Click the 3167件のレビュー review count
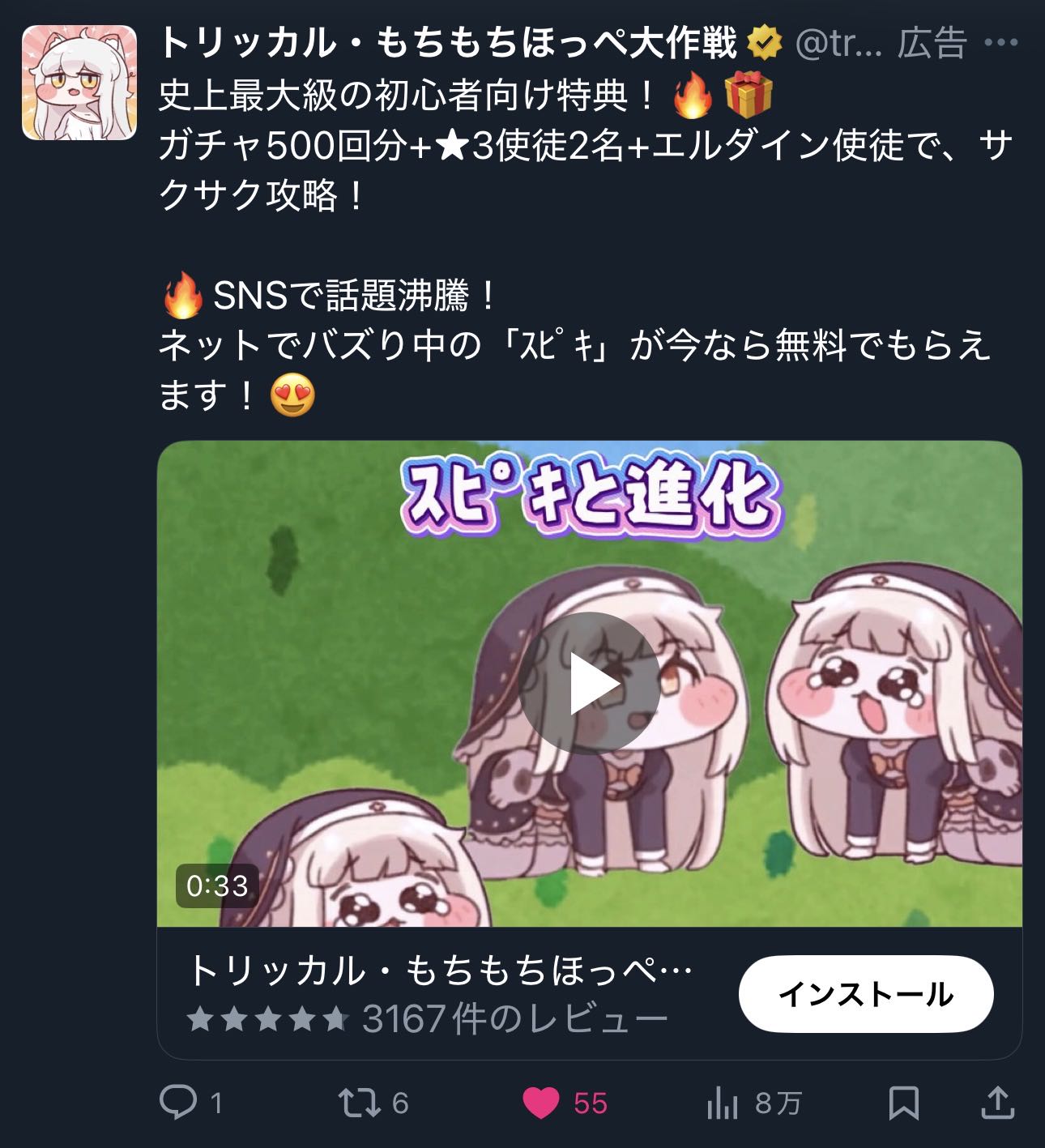The height and width of the screenshot is (1148, 1045). pyautogui.click(x=514, y=1018)
